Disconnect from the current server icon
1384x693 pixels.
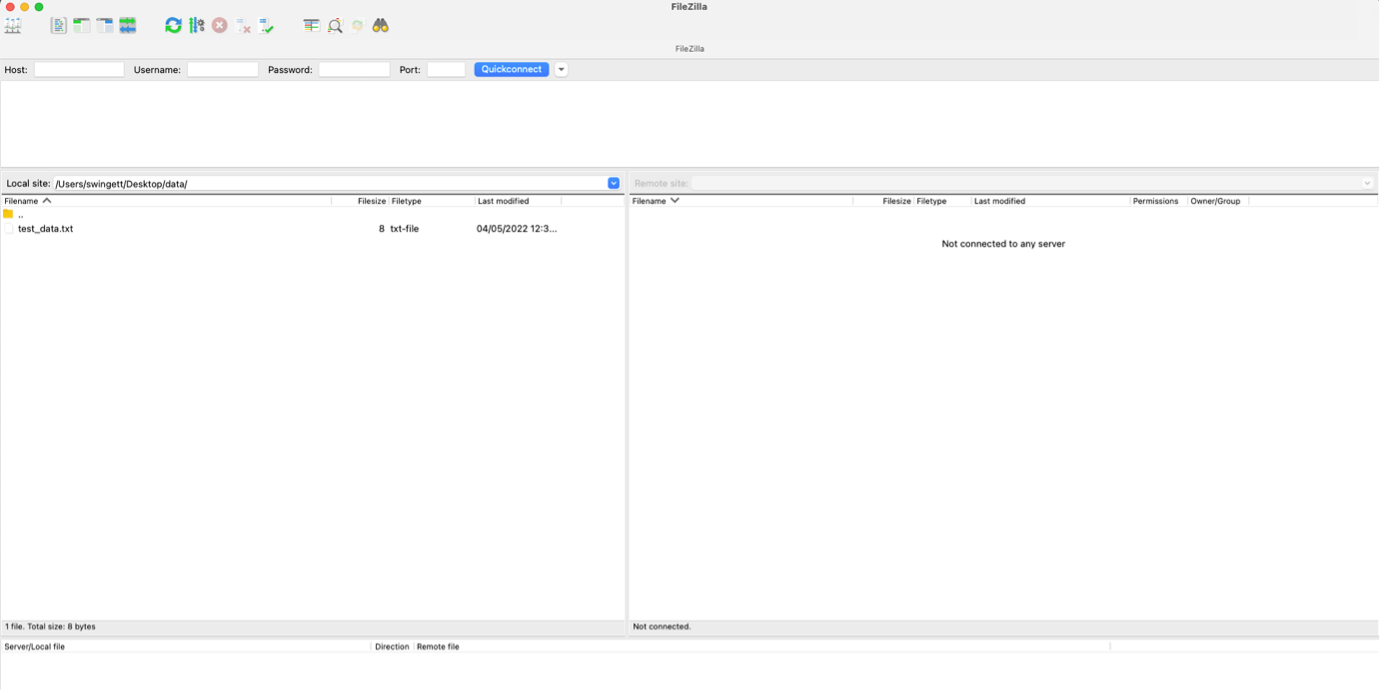243,26
